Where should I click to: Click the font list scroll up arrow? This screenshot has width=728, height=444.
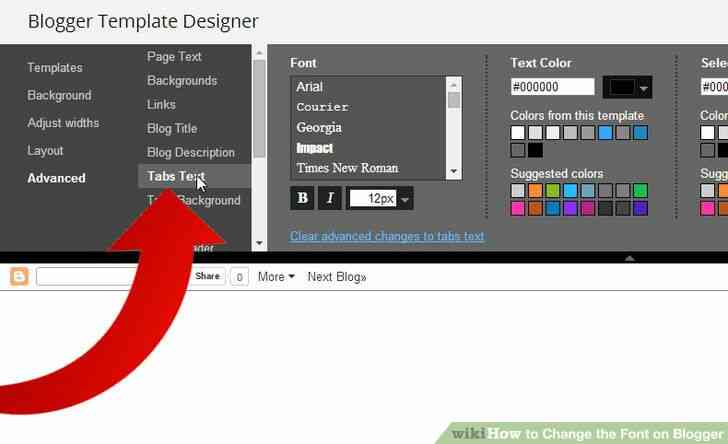[454, 84]
